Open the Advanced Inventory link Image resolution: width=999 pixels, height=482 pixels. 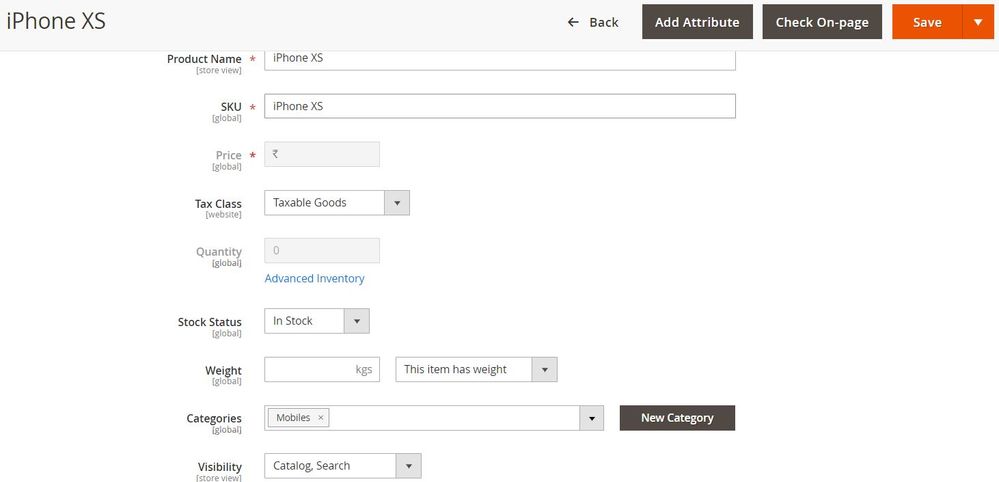[314, 279]
